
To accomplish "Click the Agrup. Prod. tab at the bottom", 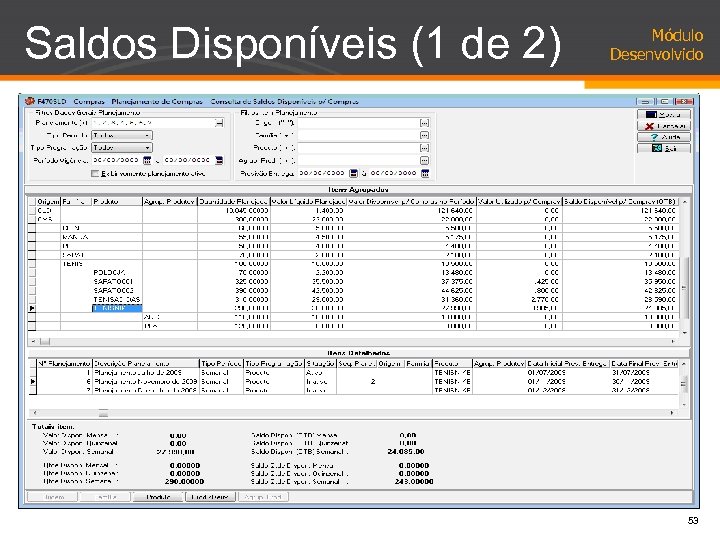I will click(x=263, y=497).
